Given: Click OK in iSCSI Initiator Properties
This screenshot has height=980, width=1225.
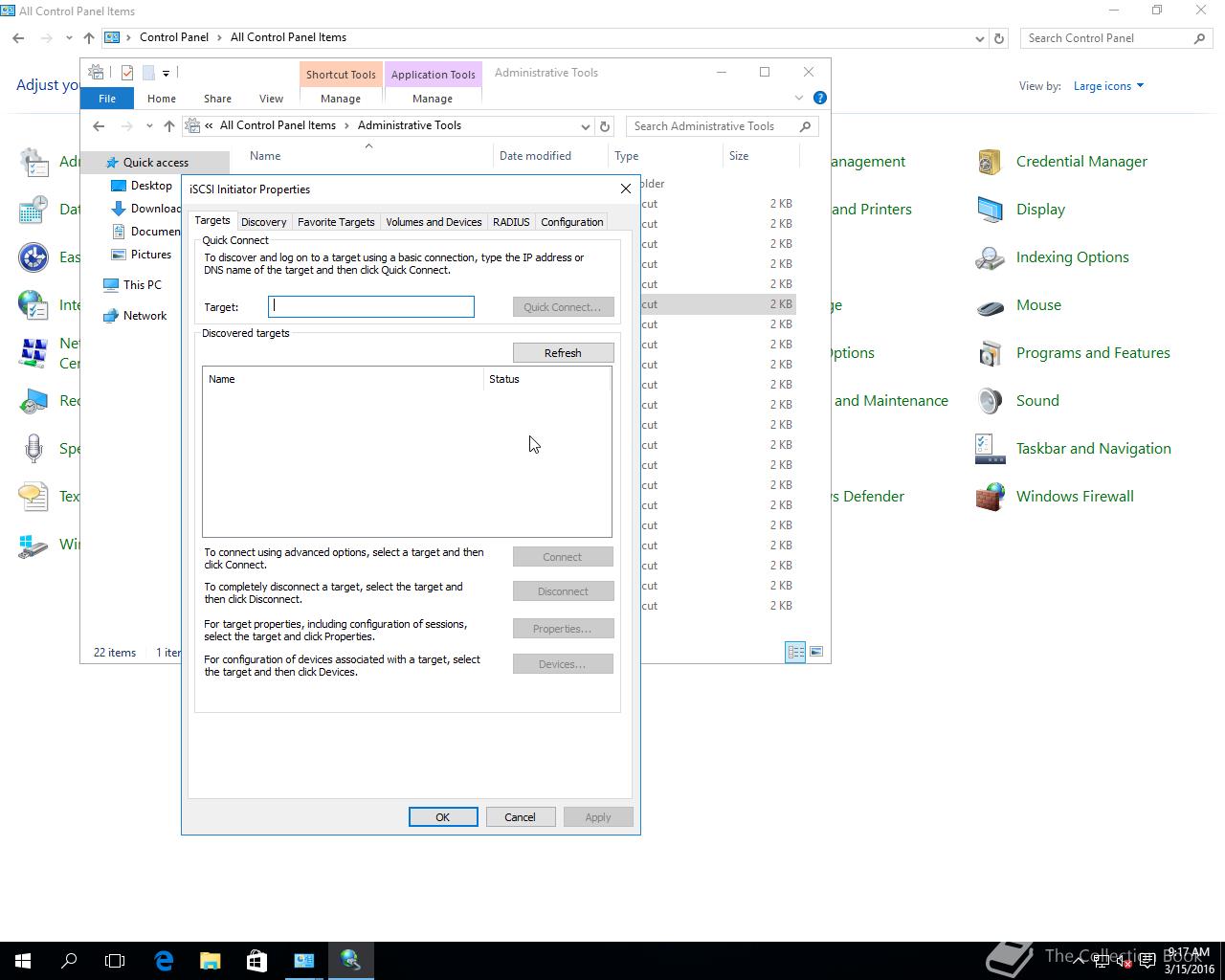Looking at the screenshot, I should click(443, 817).
